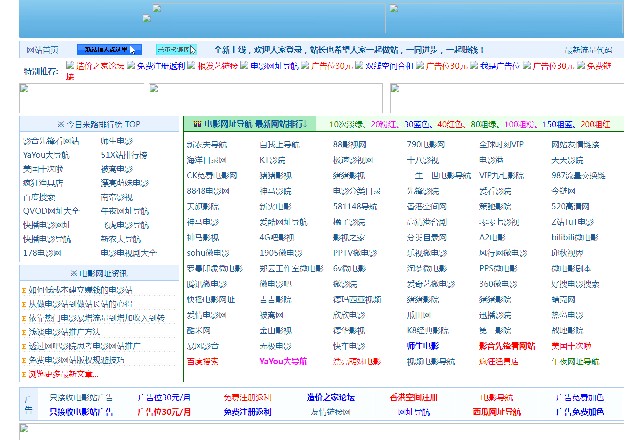Open 178电影网 in the ranking list

tap(42, 253)
